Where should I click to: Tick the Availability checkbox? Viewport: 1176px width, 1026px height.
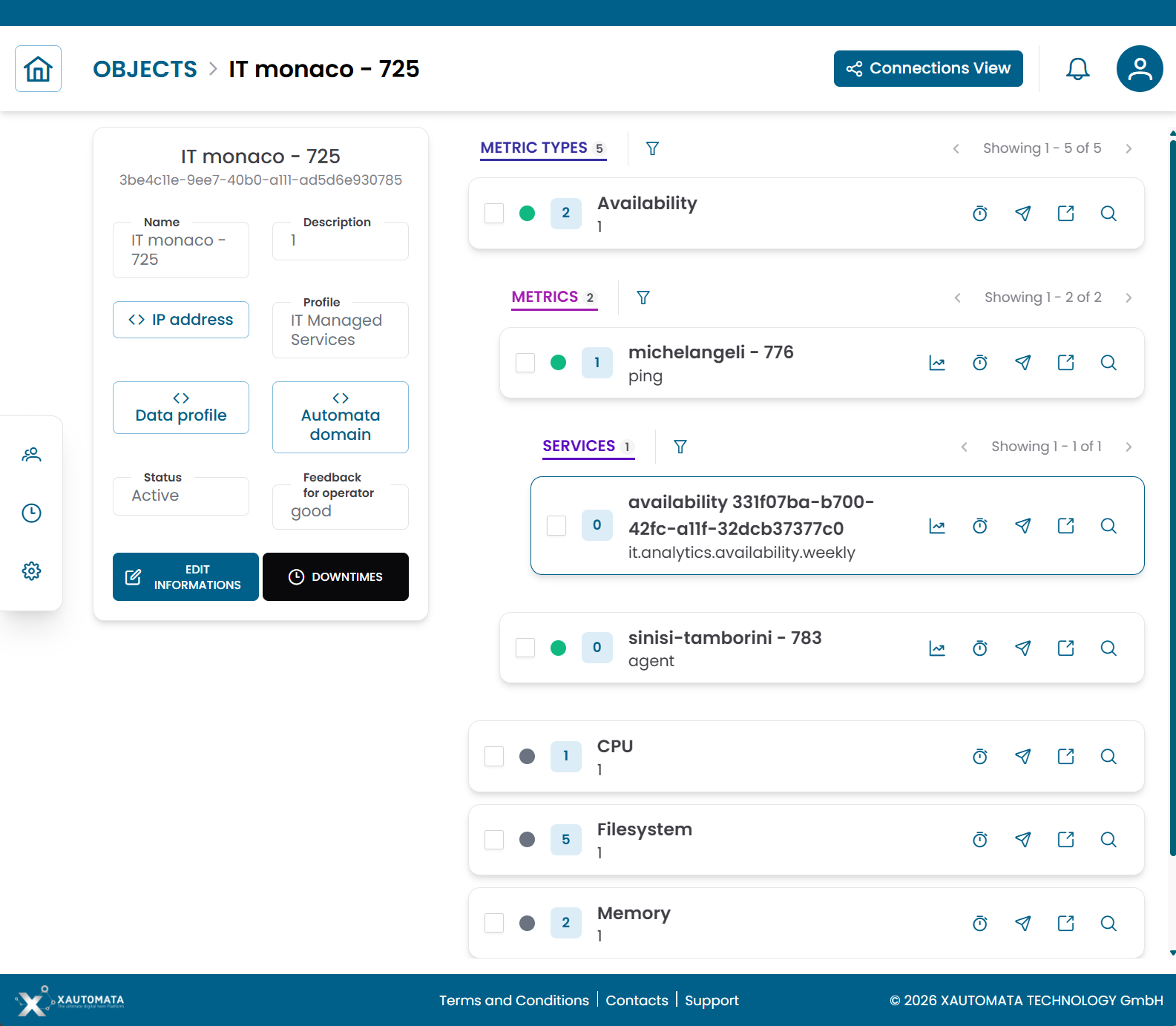(x=494, y=214)
